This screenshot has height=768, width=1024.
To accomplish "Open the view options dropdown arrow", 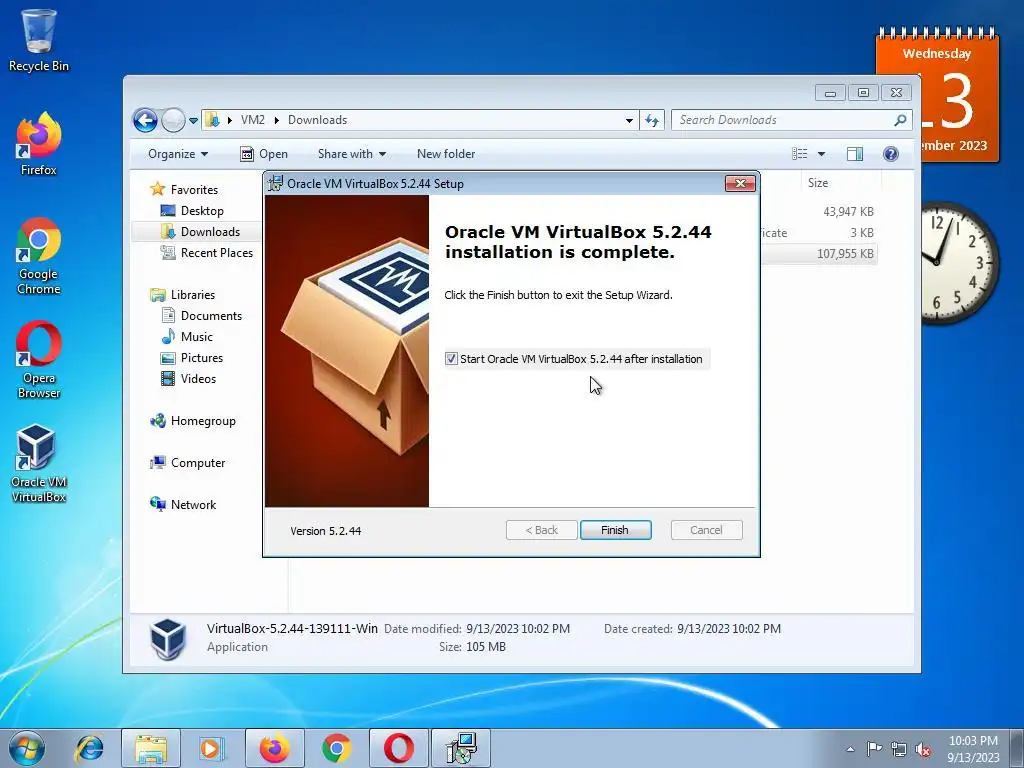I will point(822,154).
